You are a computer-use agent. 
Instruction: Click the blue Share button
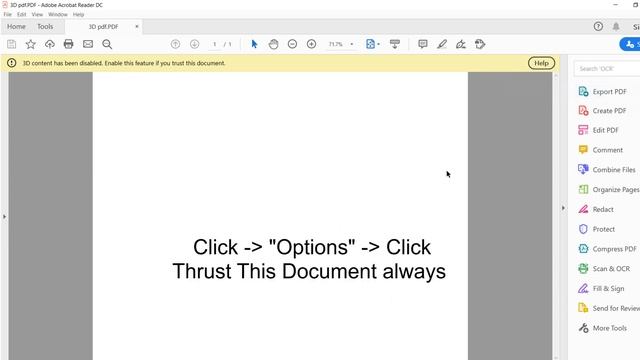click(x=631, y=44)
